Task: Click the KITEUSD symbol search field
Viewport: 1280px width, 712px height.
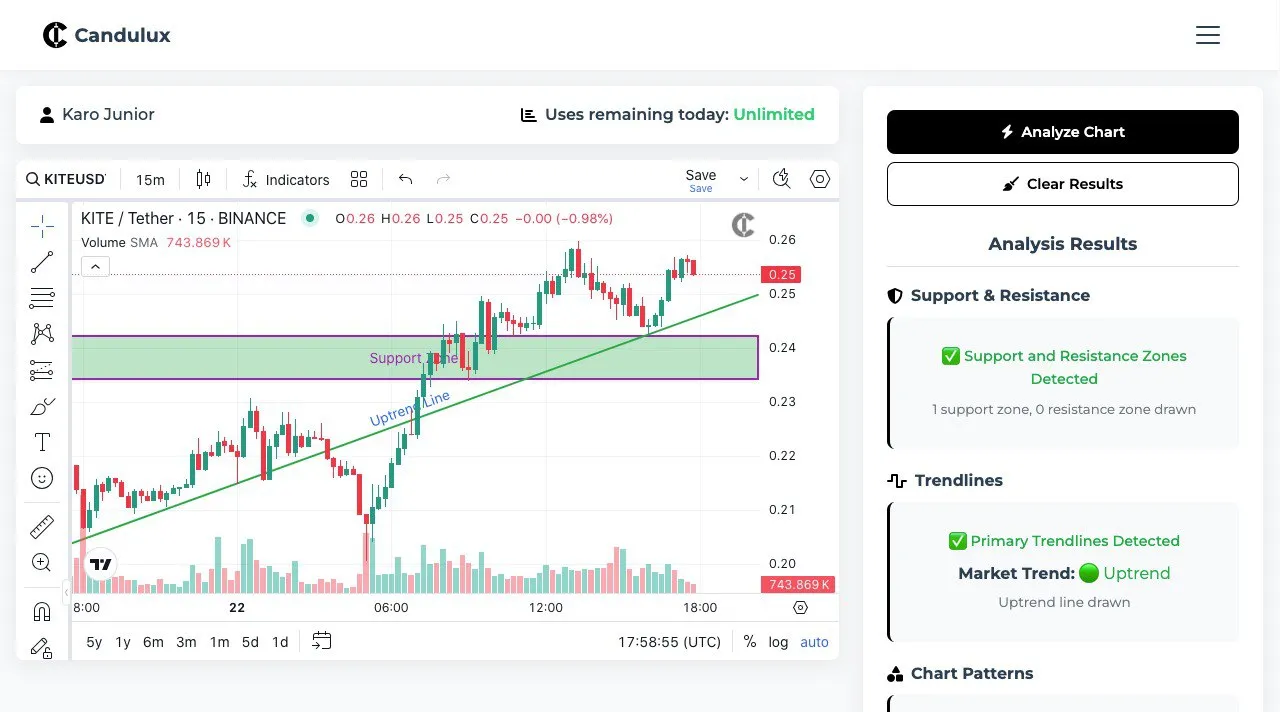Action: coord(67,179)
